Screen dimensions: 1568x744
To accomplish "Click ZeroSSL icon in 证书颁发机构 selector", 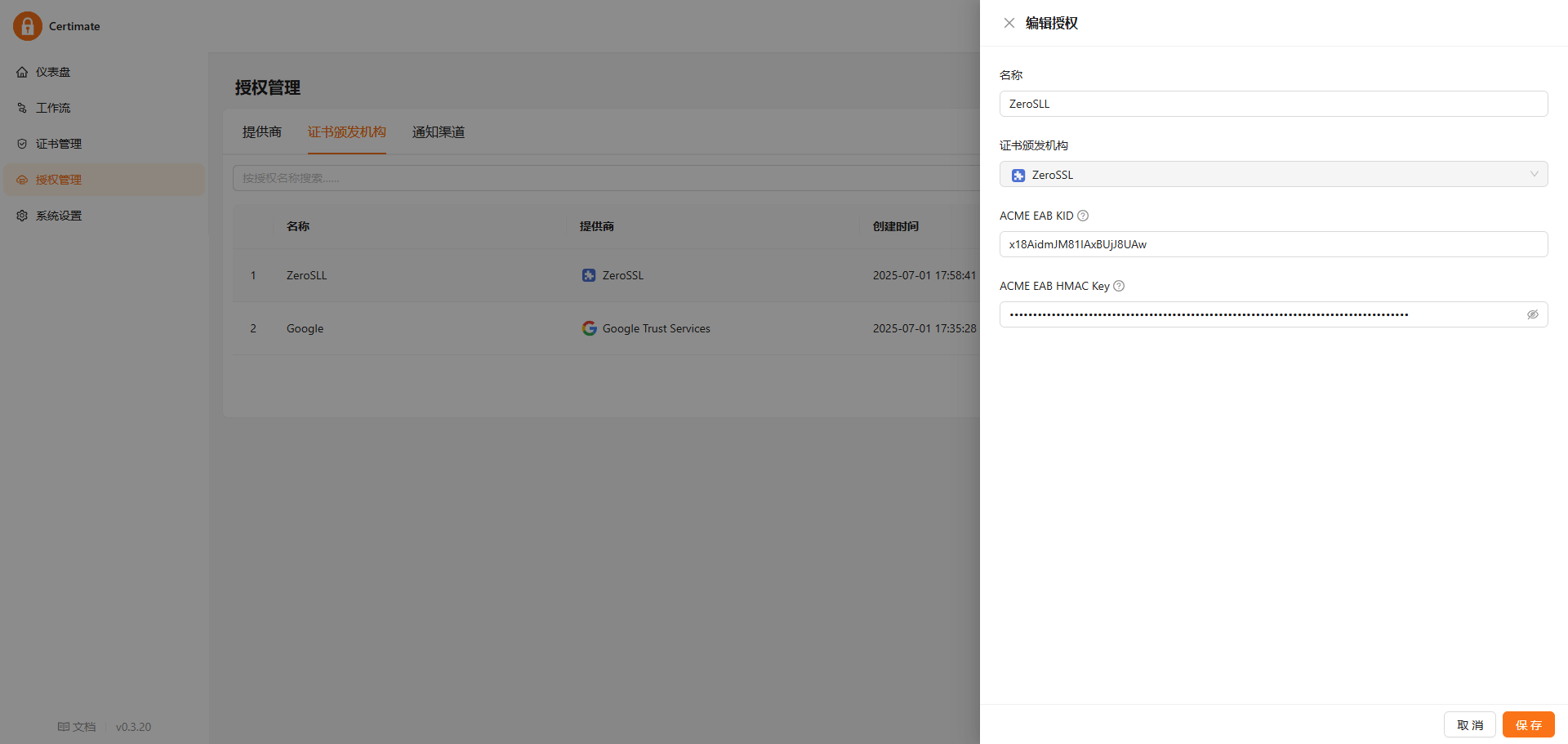I will point(1018,175).
